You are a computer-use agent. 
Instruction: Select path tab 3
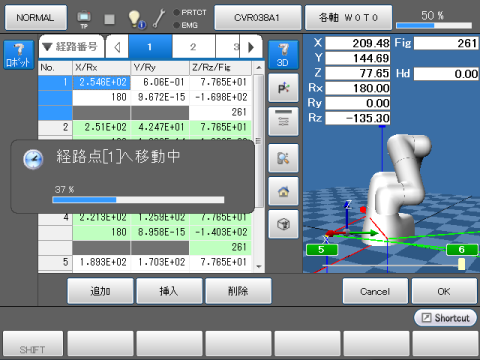(x=228, y=47)
